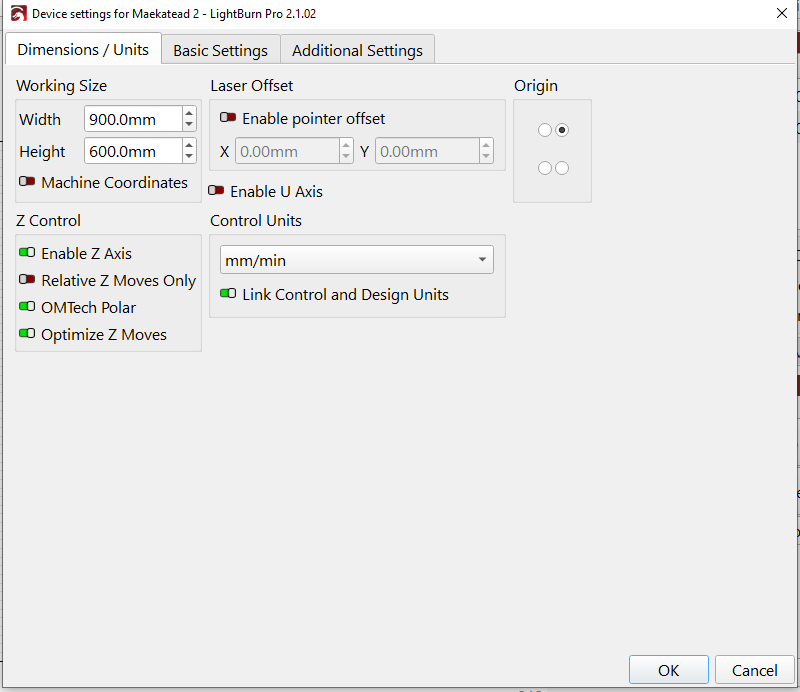Image resolution: width=800 pixels, height=692 pixels.
Task: Open the Basic Settings tab
Action: (x=220, y=51)
